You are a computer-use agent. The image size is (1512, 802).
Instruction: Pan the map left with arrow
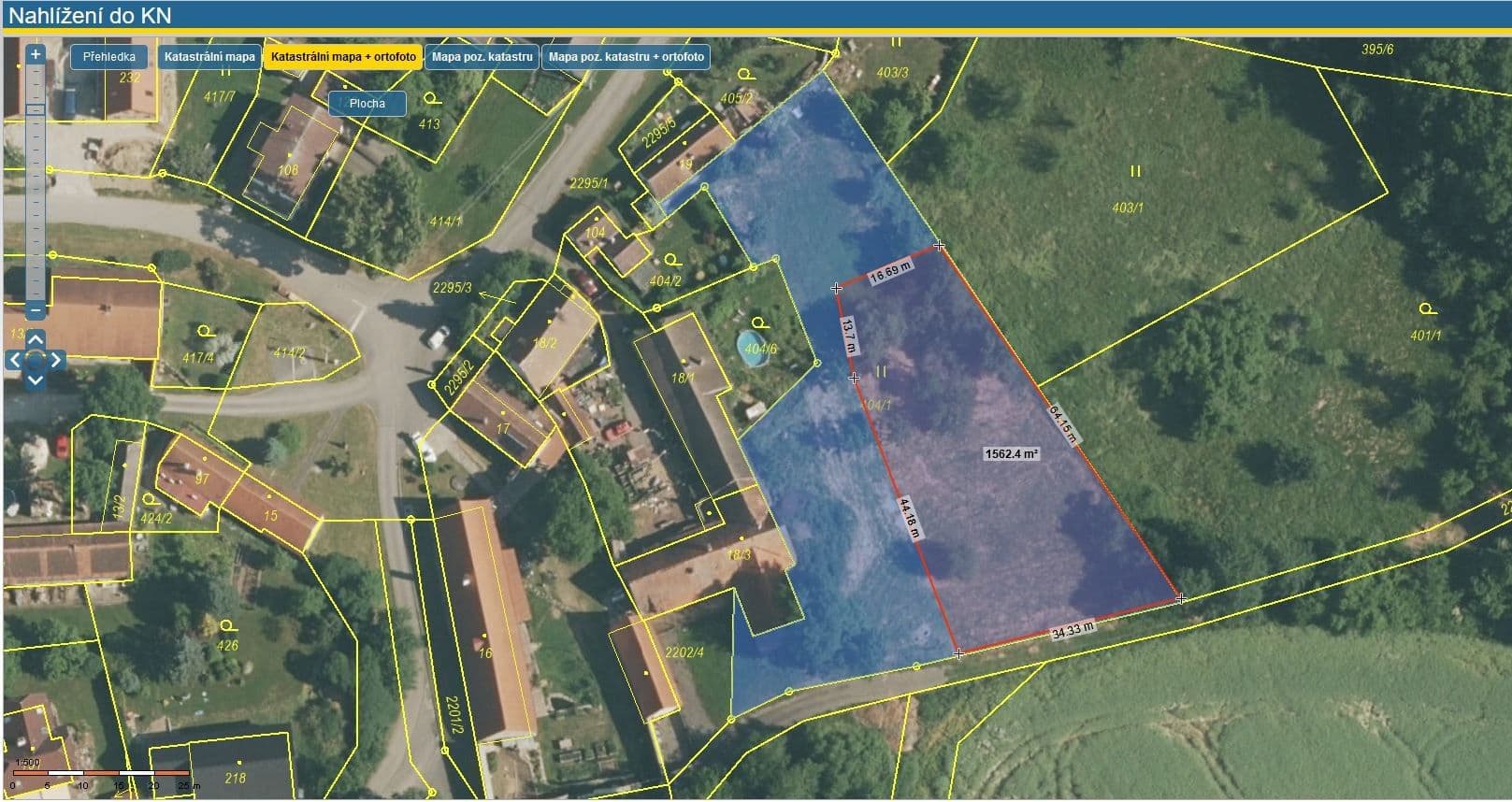pos(15,360)
